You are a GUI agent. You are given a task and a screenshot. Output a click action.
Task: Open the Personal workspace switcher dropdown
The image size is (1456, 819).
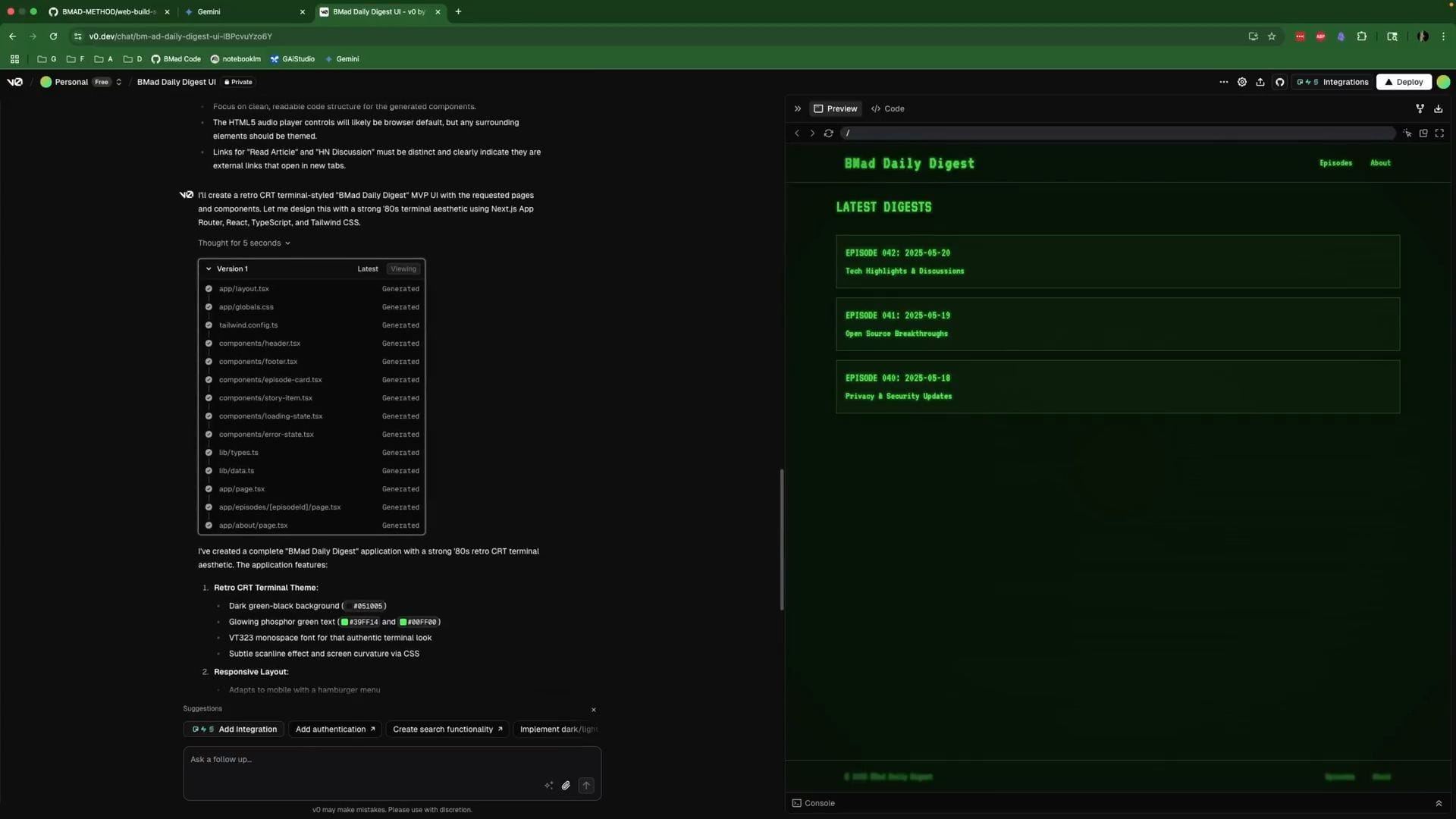tap(118, 82)
